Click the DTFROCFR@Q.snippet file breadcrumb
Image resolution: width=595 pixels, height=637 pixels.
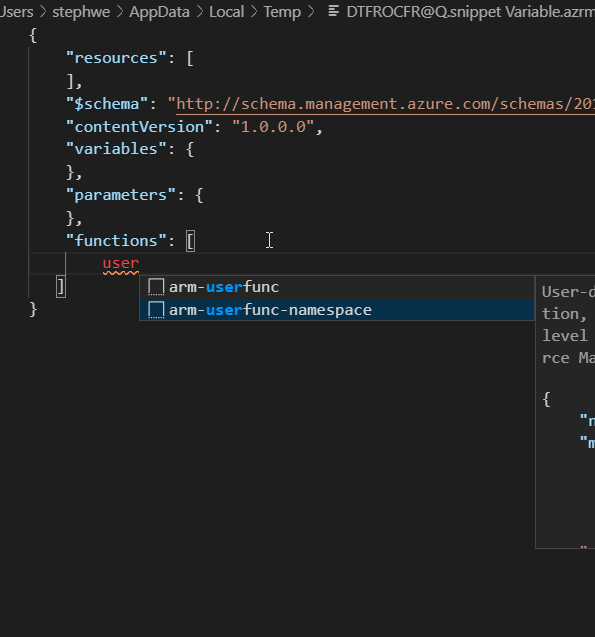[x=471, y=12]
